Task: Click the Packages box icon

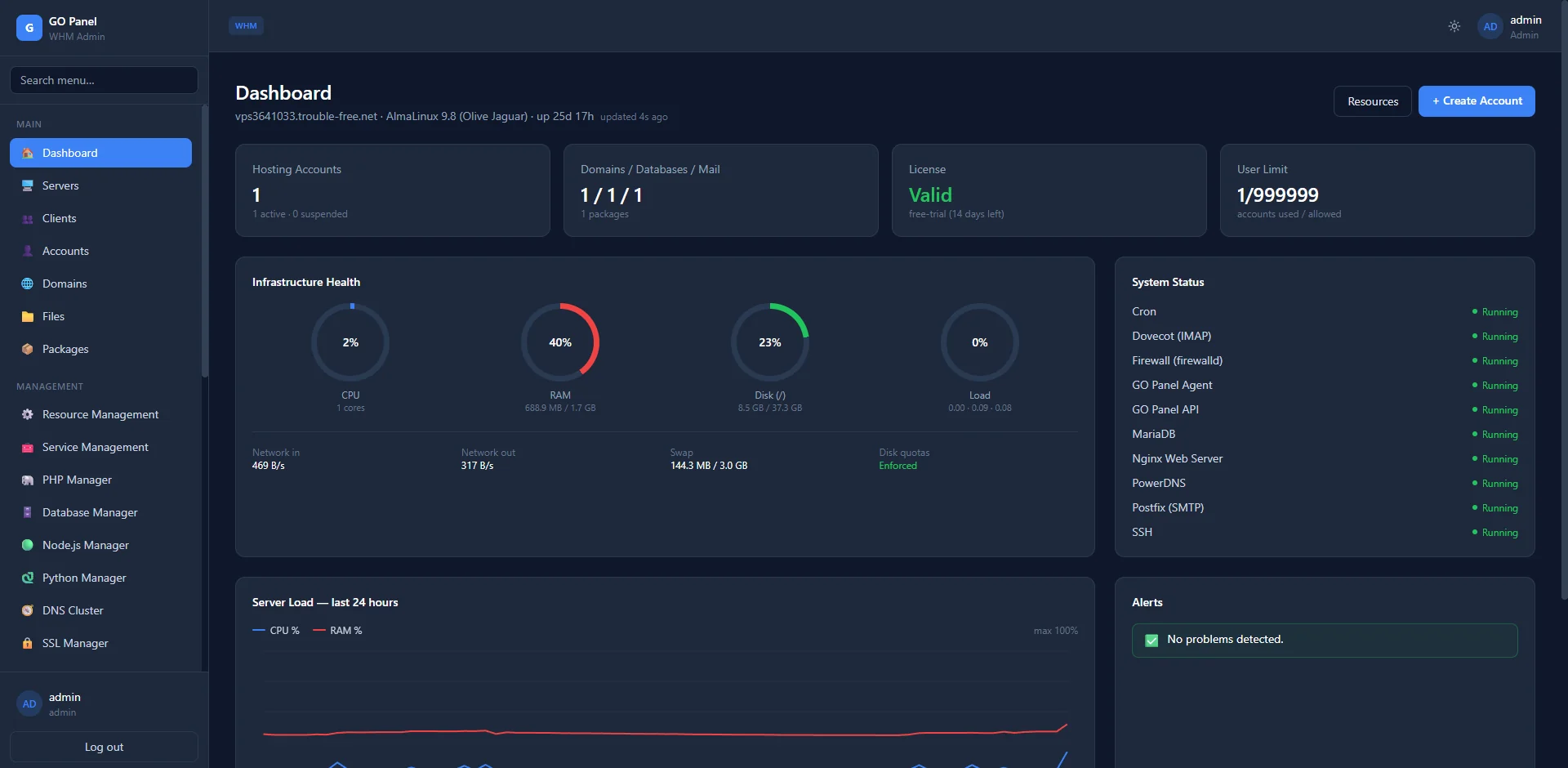Action: [x=28, y=349]
